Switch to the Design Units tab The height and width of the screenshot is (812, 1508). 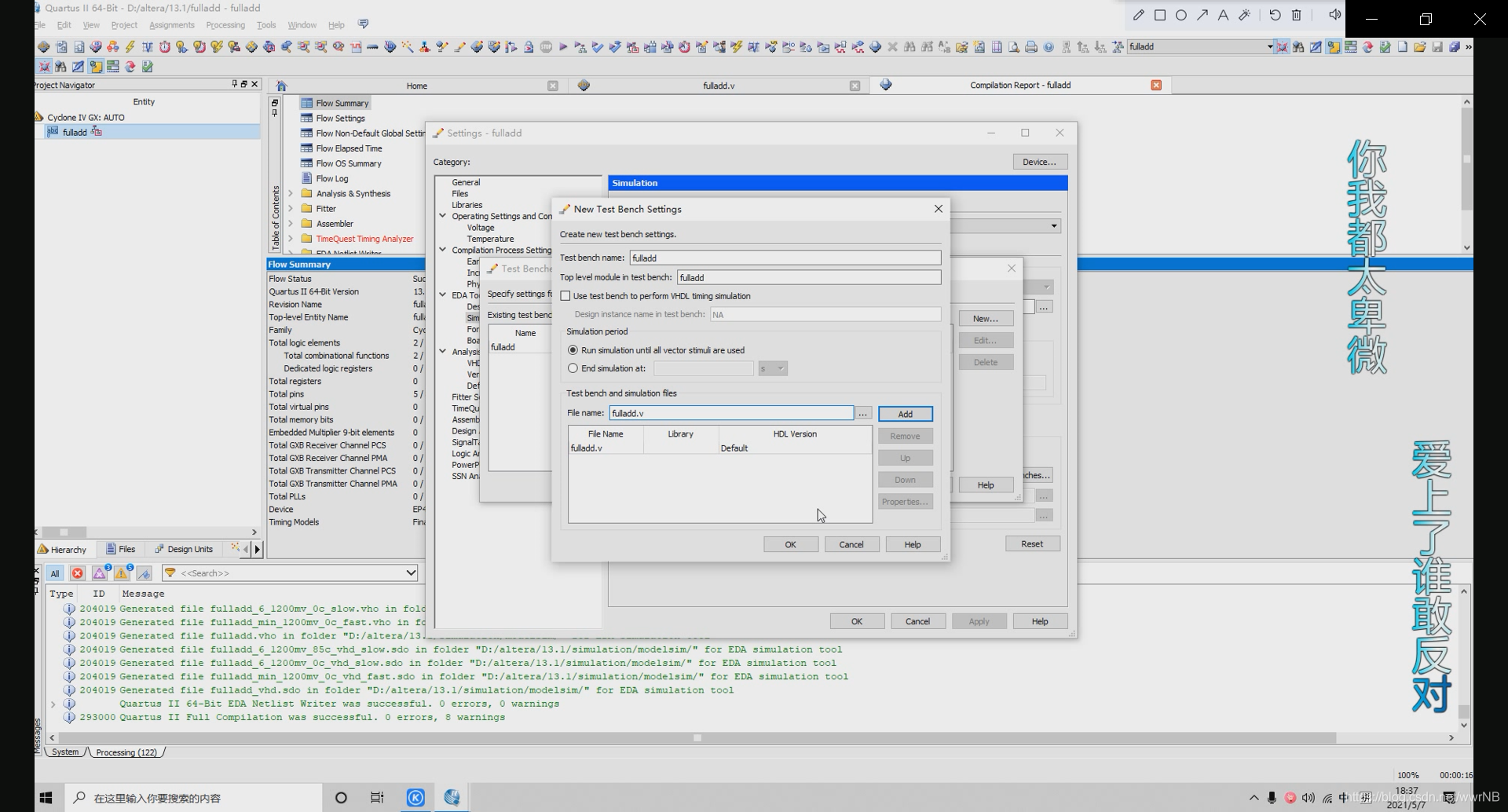184,549
